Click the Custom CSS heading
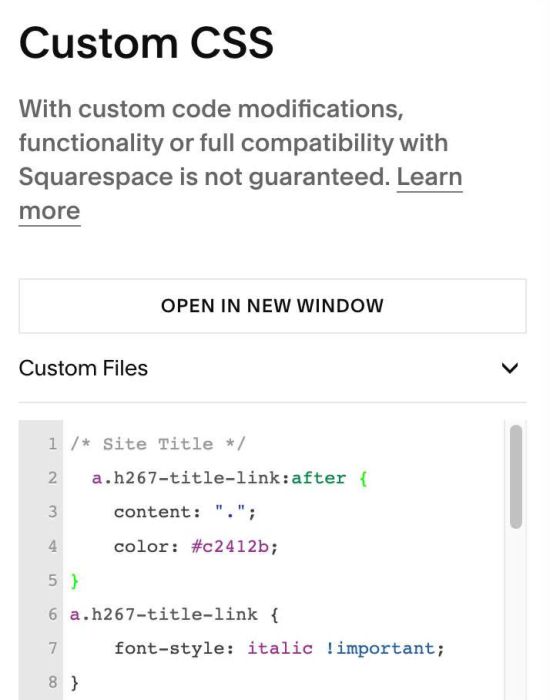This screenshot has height=700, width=550. (x=146, y=43)
